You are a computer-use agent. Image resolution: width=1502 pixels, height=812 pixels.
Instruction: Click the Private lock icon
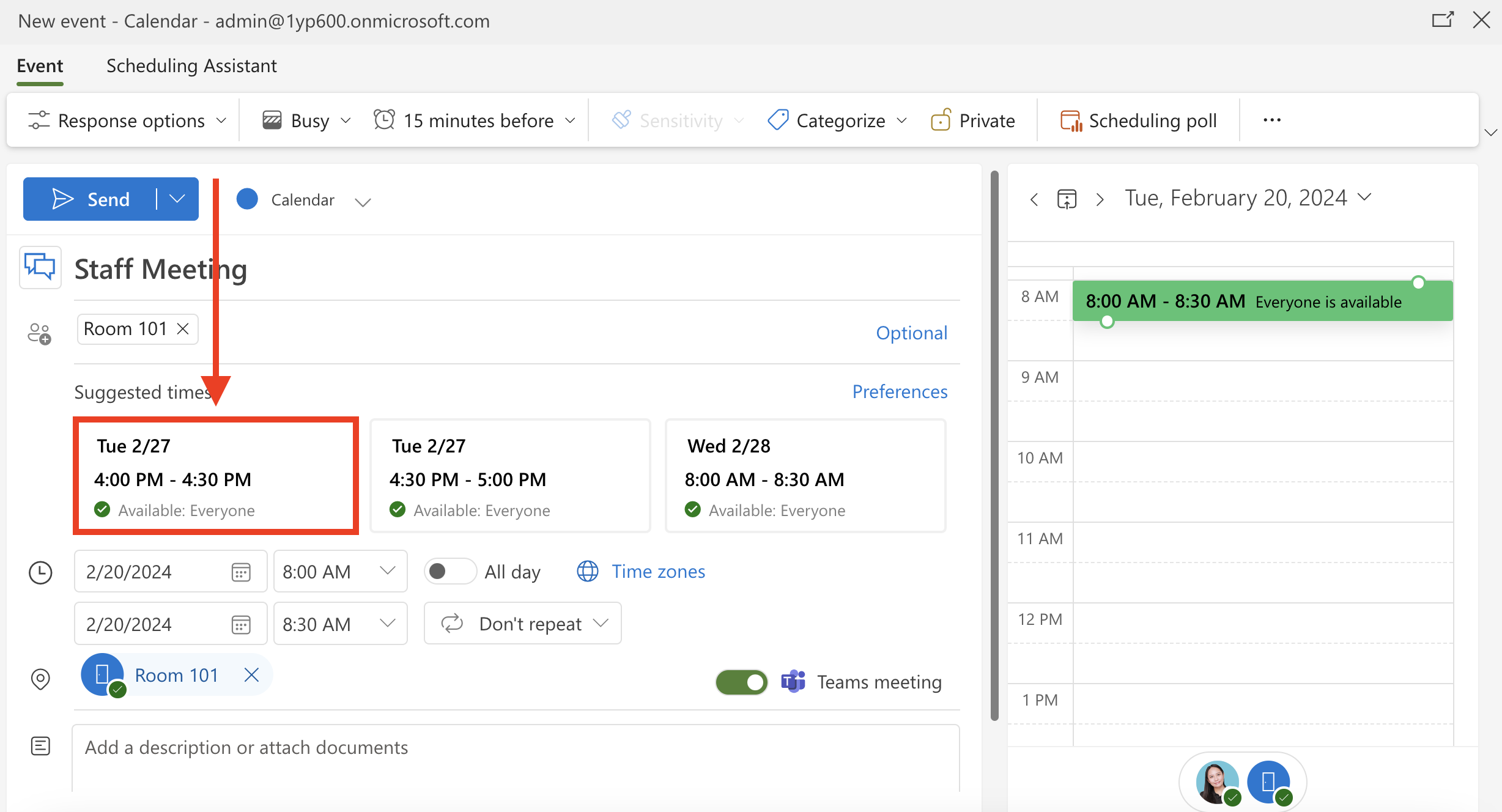tap(941, 120)
